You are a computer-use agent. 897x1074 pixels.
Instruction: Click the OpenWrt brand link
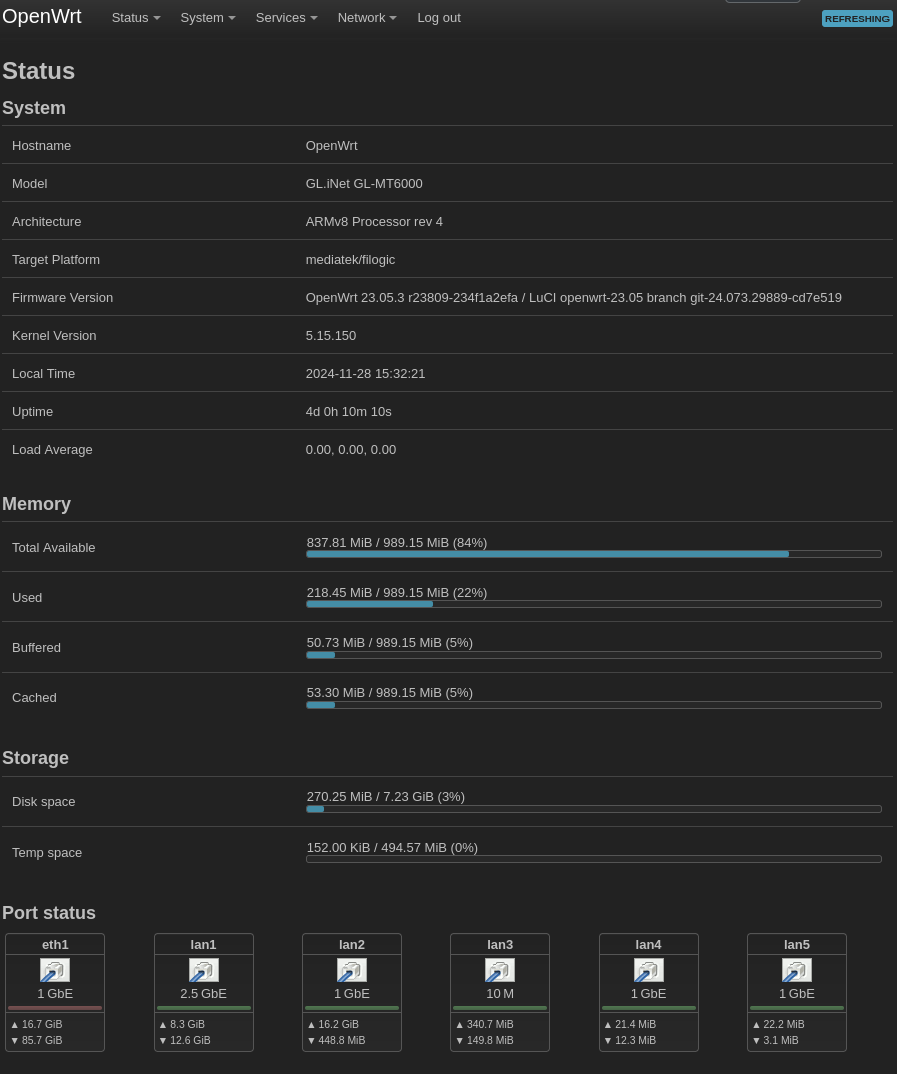tap(42, 16)
